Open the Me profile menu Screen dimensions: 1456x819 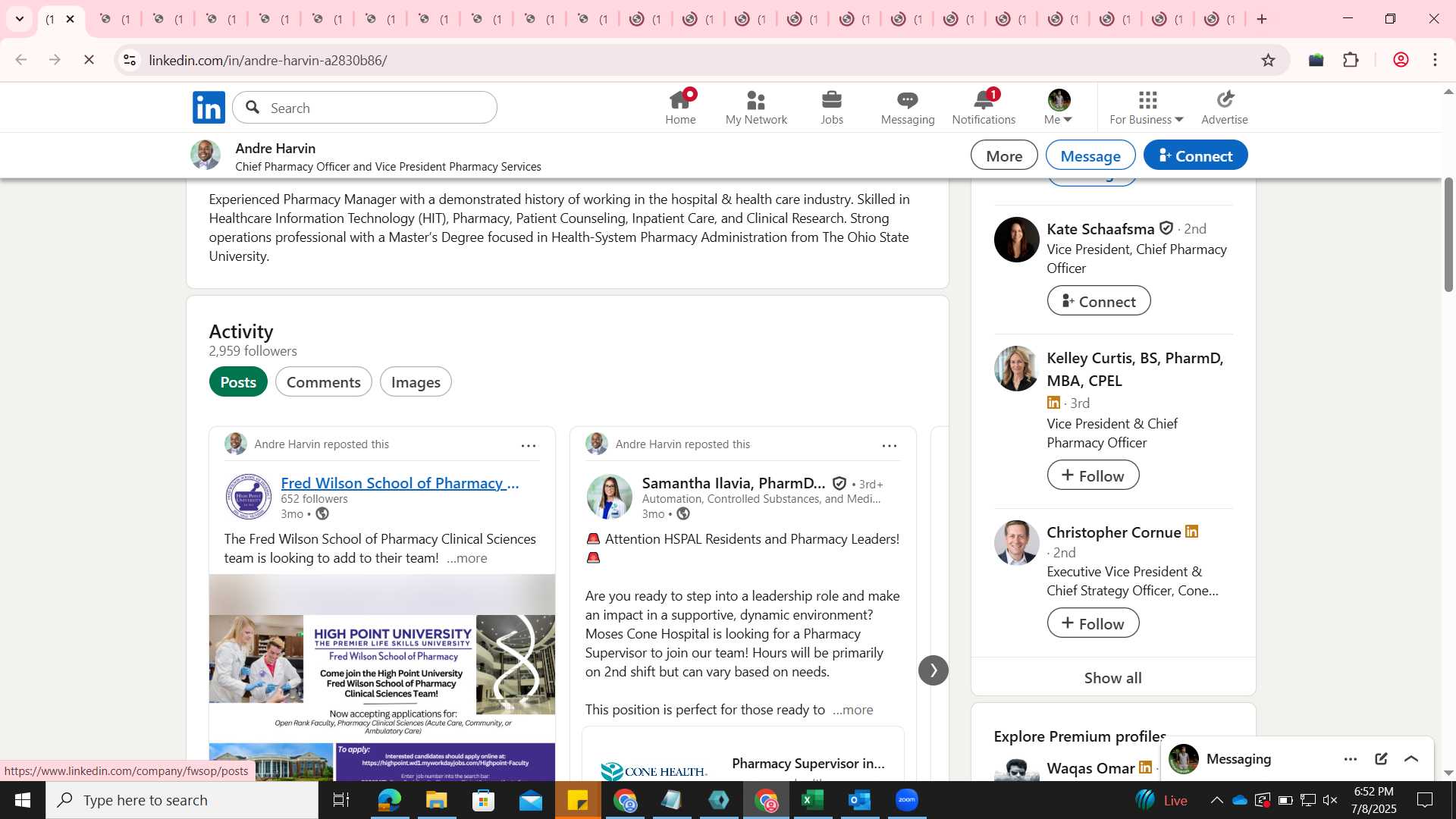tap(1059, 107)
